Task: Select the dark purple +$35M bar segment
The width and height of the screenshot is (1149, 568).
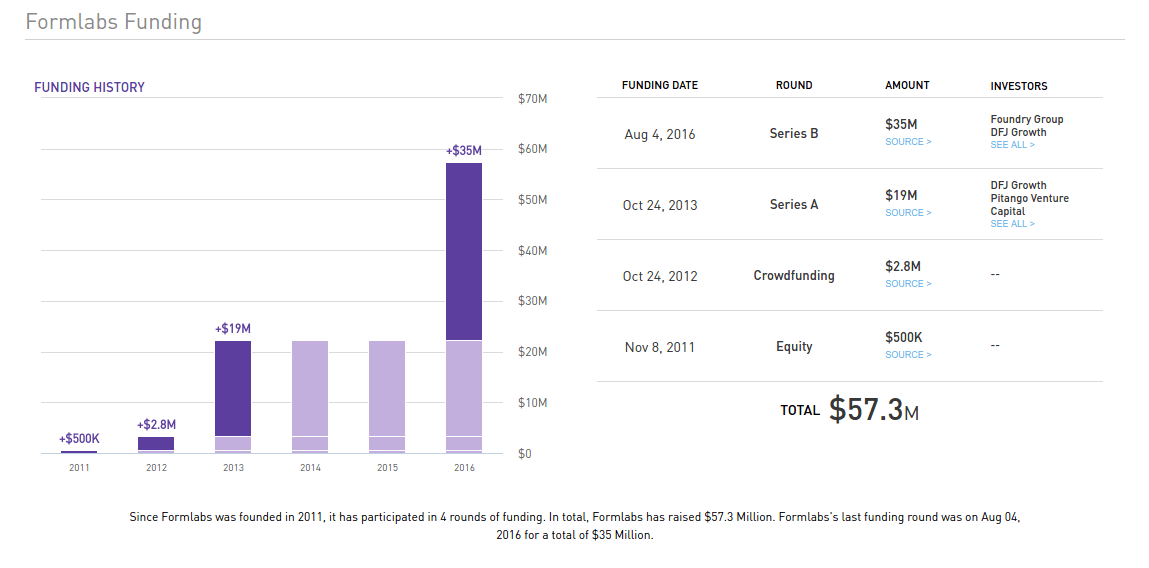Action: point(464,251)
